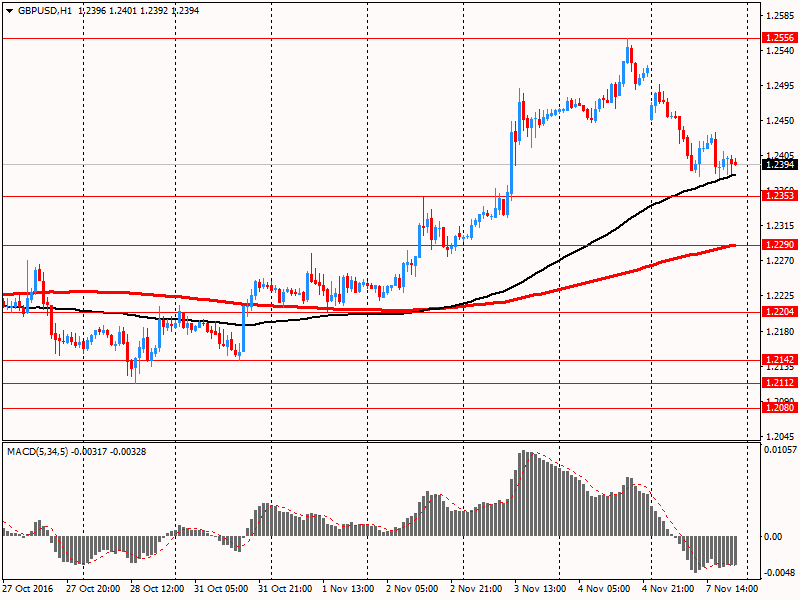The image size is (800, 600).
Task: Click the 1.2270 price scale value
Action: click(781, 261)
